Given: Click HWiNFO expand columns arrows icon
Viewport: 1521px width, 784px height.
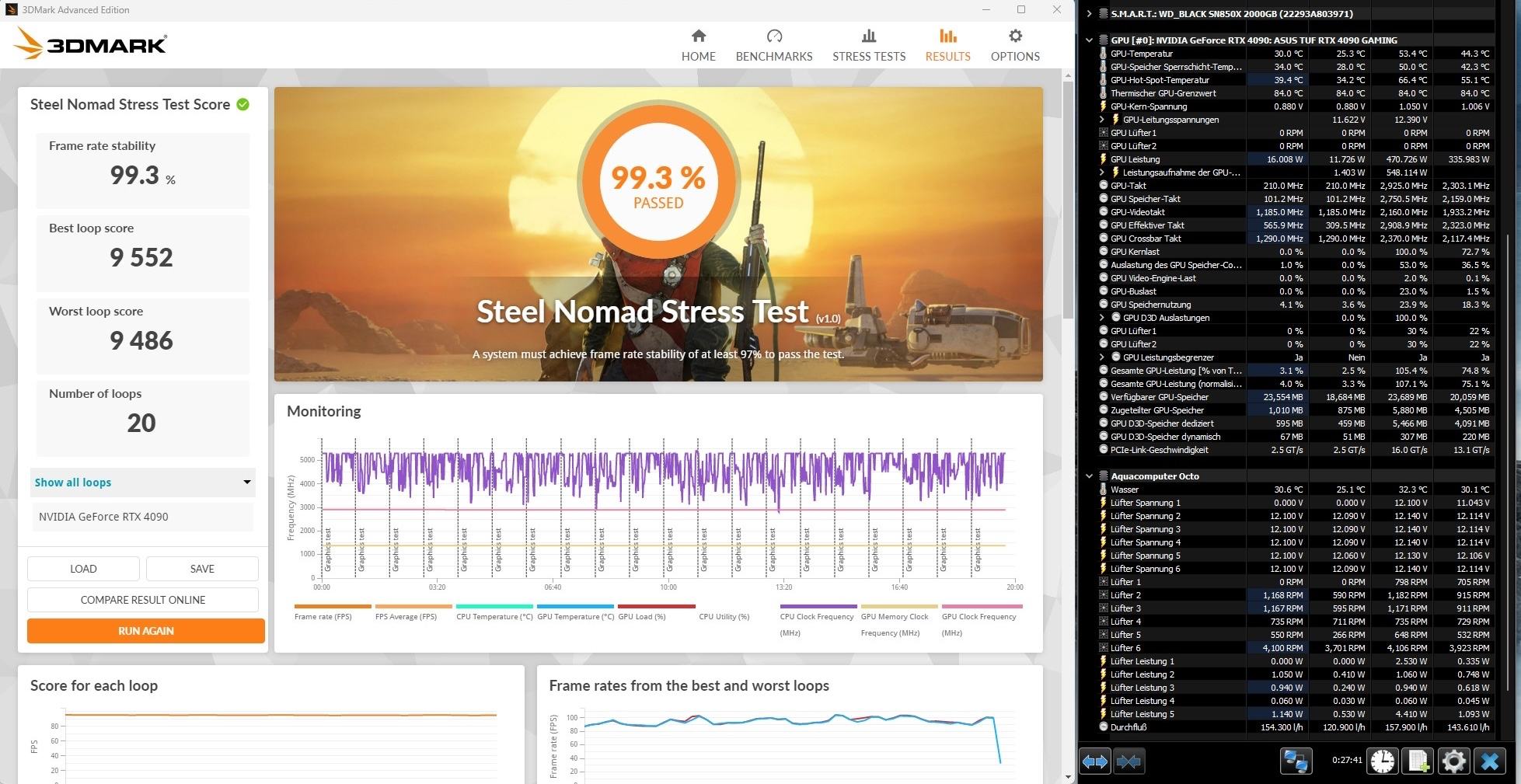Looking at the screenshot, I should coord(1095,761).
